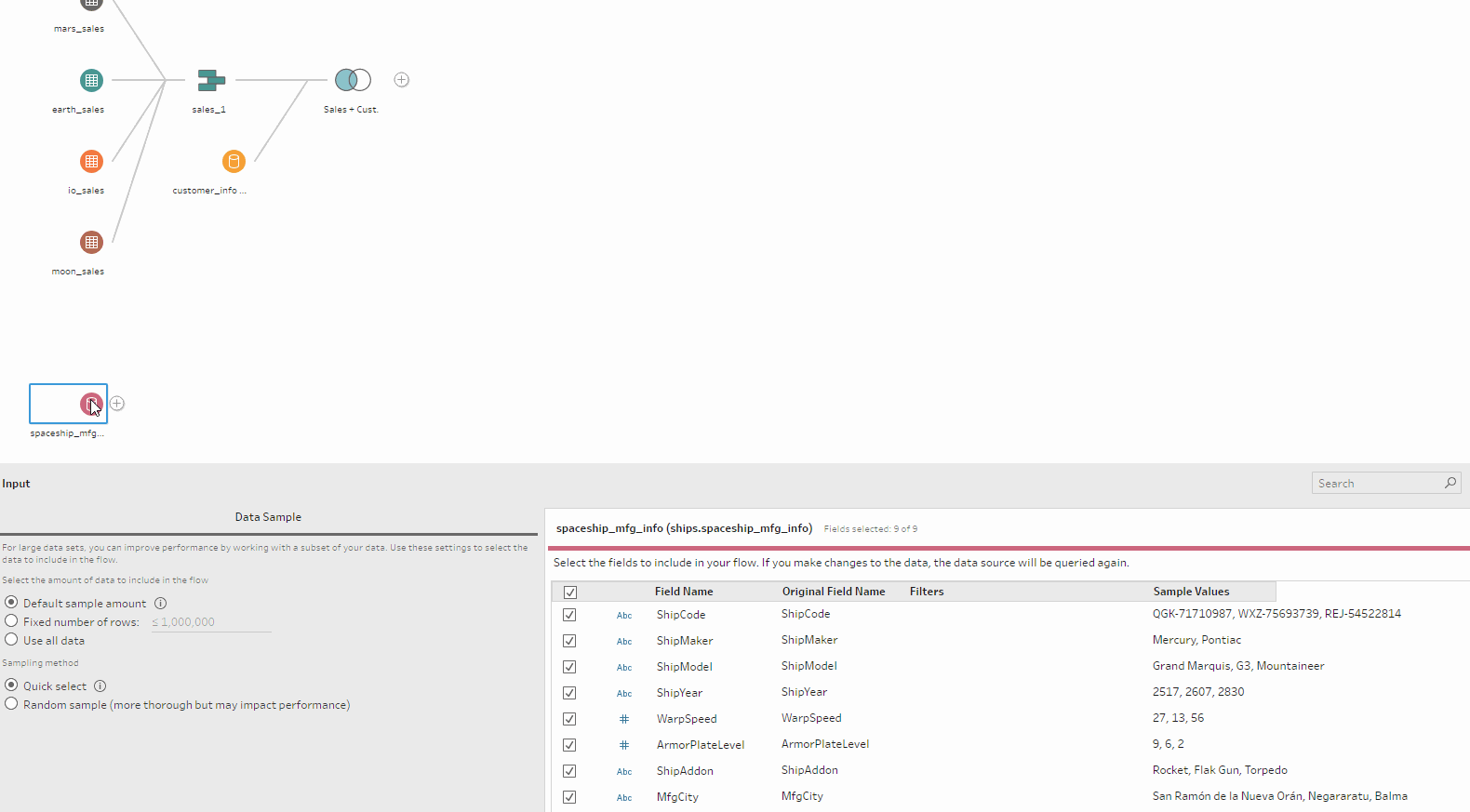Screen dimensions: 1470x812
Task: Click the ShipModel field name cell
Action: [685, 667]
